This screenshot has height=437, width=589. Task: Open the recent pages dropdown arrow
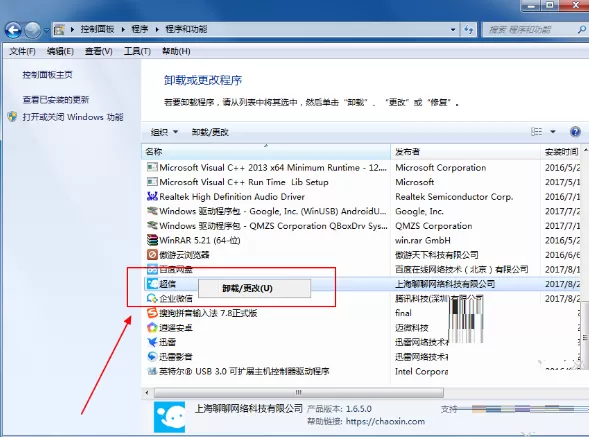(x=46, y=30)
